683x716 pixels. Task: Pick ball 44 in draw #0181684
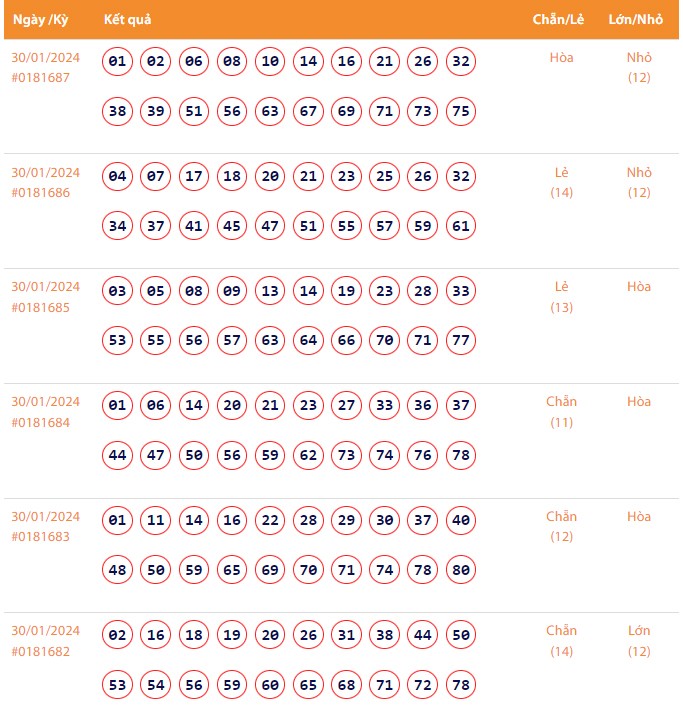pyautogui.click(x=118, y=456)
